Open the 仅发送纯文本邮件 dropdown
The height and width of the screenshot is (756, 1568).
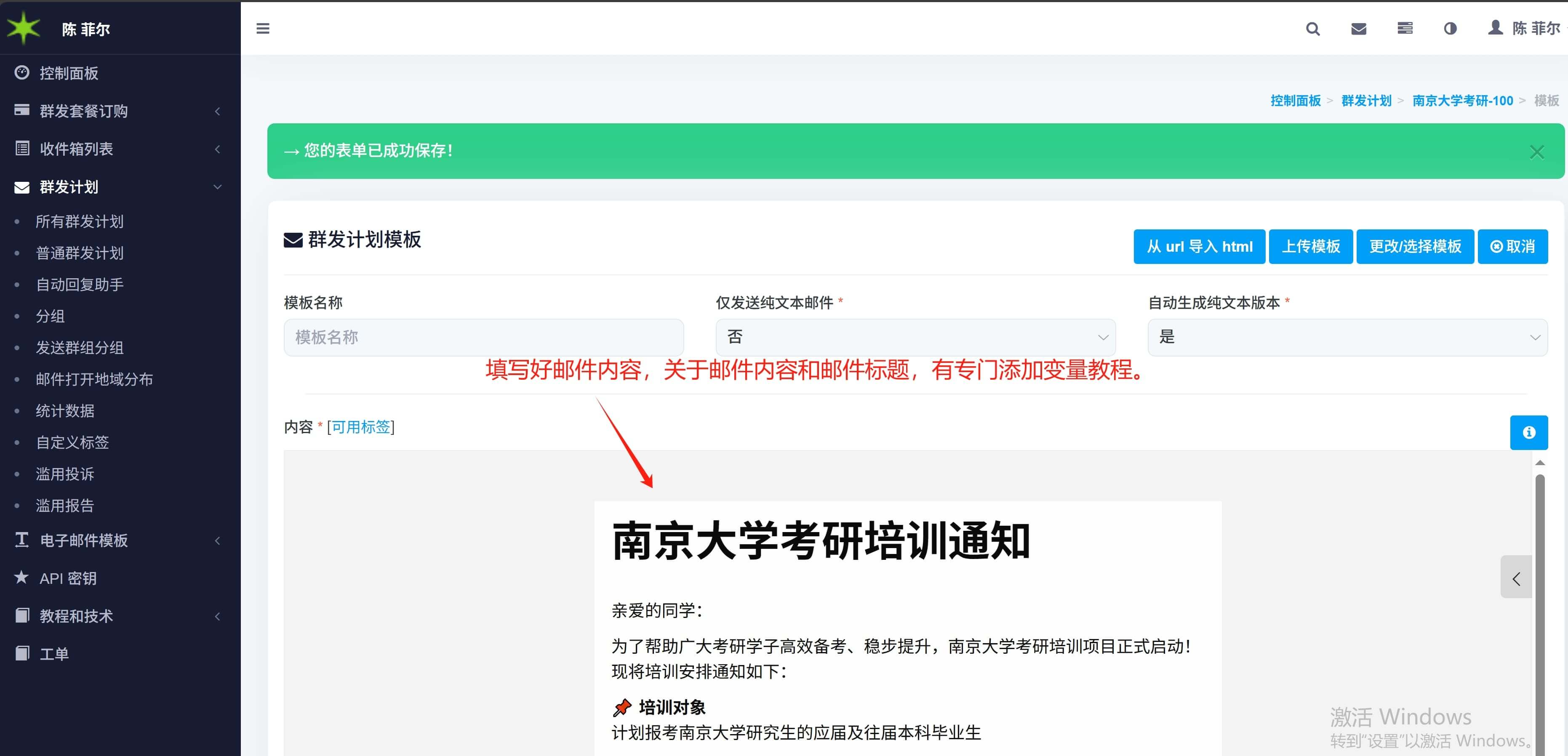point(915,337)
